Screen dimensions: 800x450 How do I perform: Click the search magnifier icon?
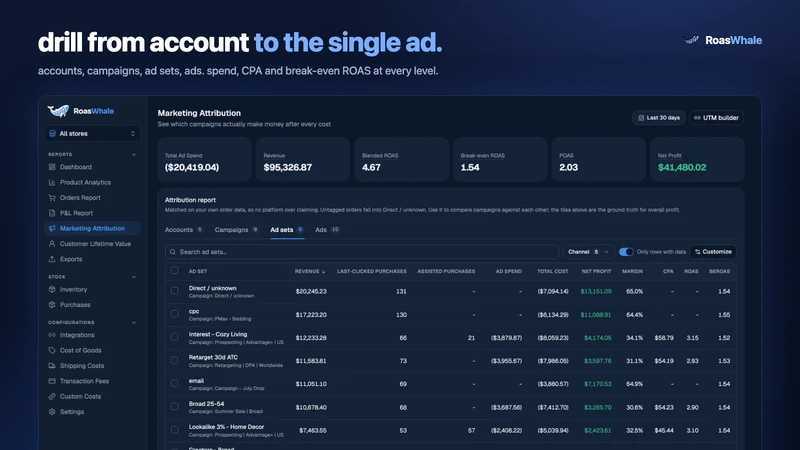point(173,252)
